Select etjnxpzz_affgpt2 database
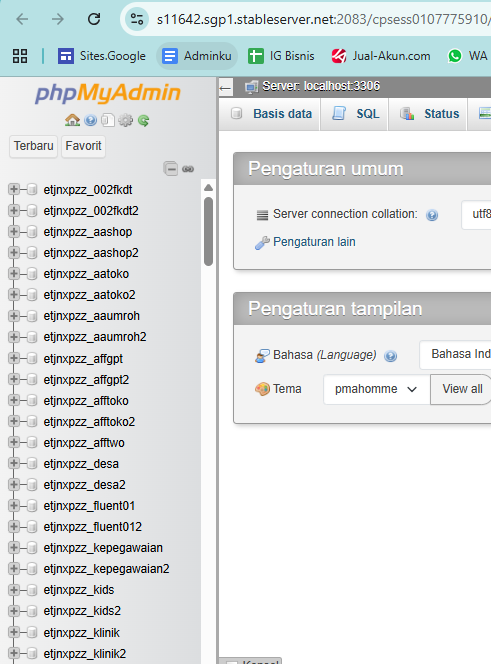Viewport: 491px width, 664px height. point(86,380)
